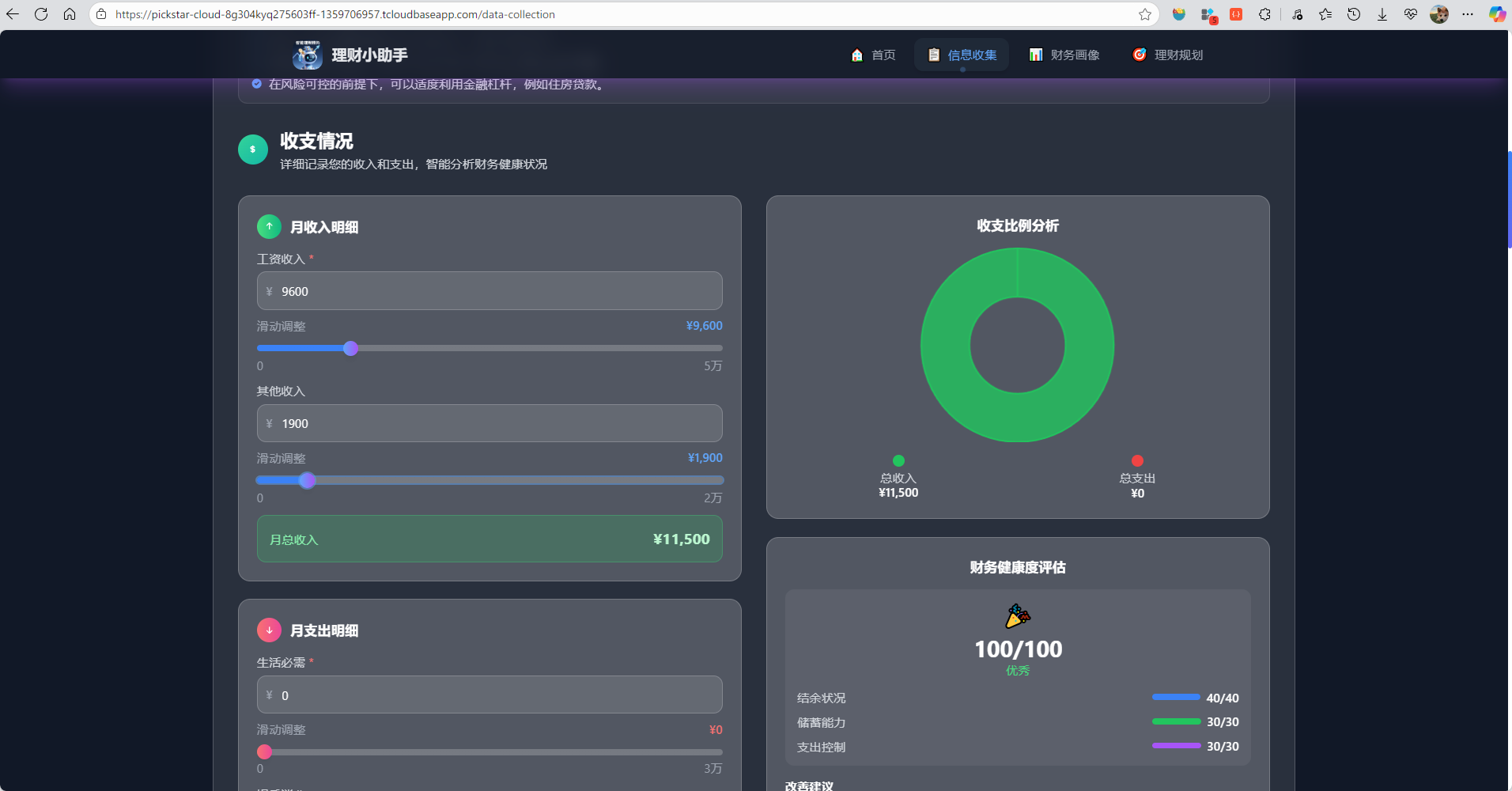
Task: Click the 改善建议 heading
Action: coord(809,785)
